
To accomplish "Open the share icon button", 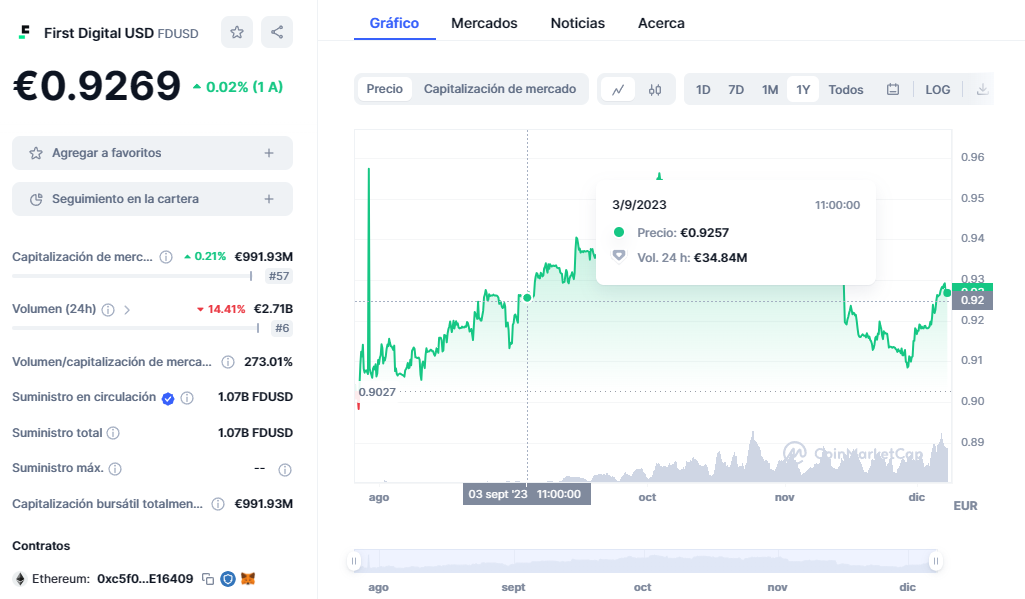I will [x=277, y=32].
